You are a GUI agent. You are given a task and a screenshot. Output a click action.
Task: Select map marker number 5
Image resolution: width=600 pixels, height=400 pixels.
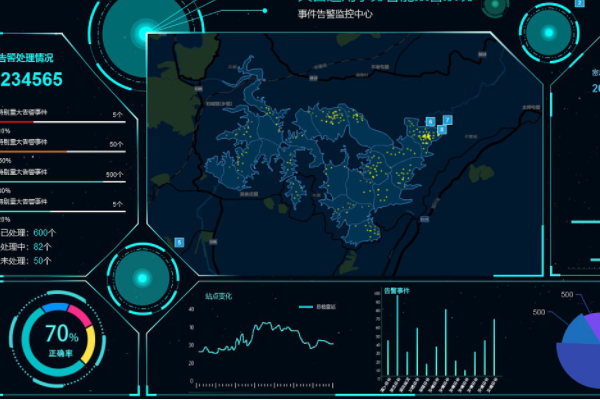point(179,242)
